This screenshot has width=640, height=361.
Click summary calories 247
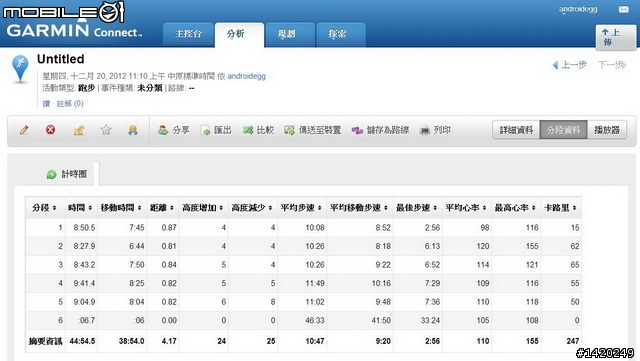(573, 341)
